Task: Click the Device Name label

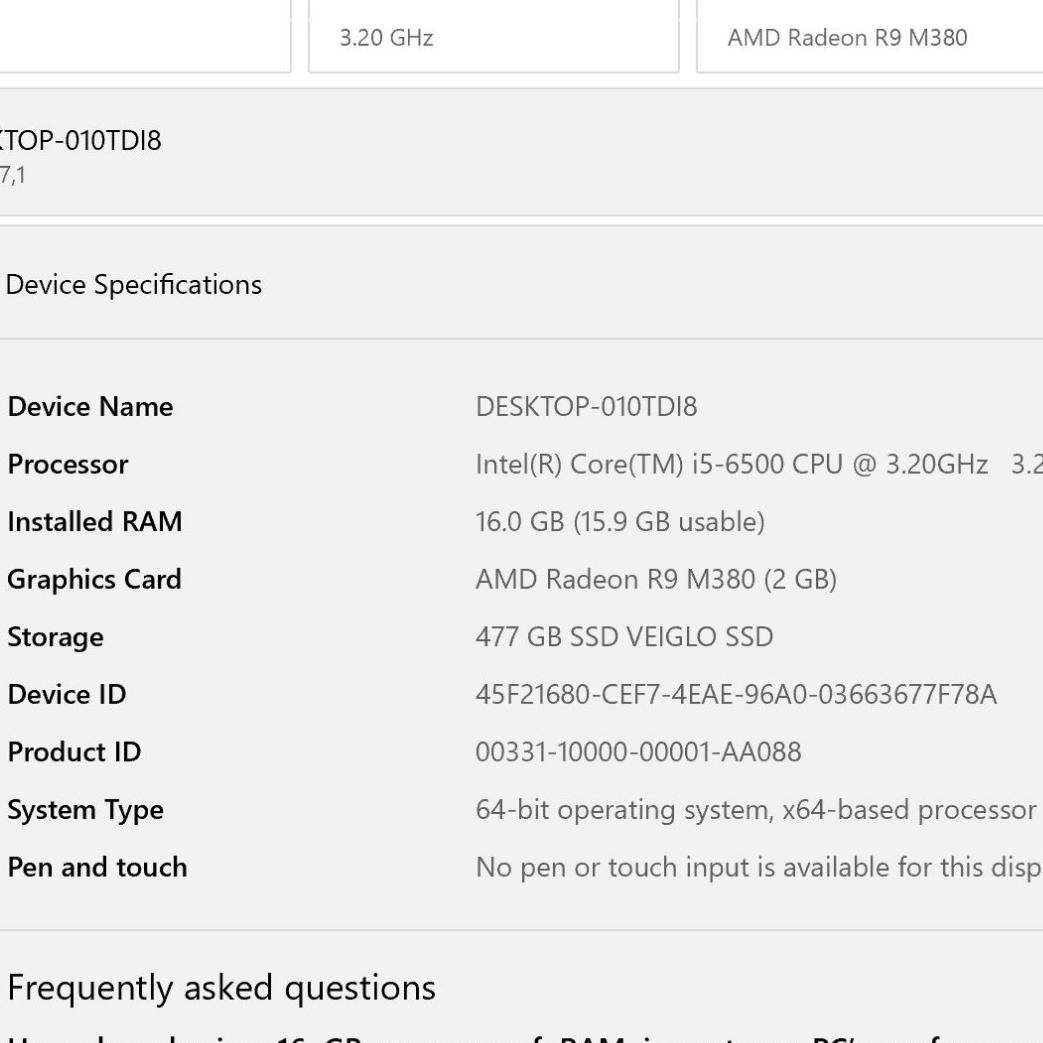Action: [x=90, y=407]
